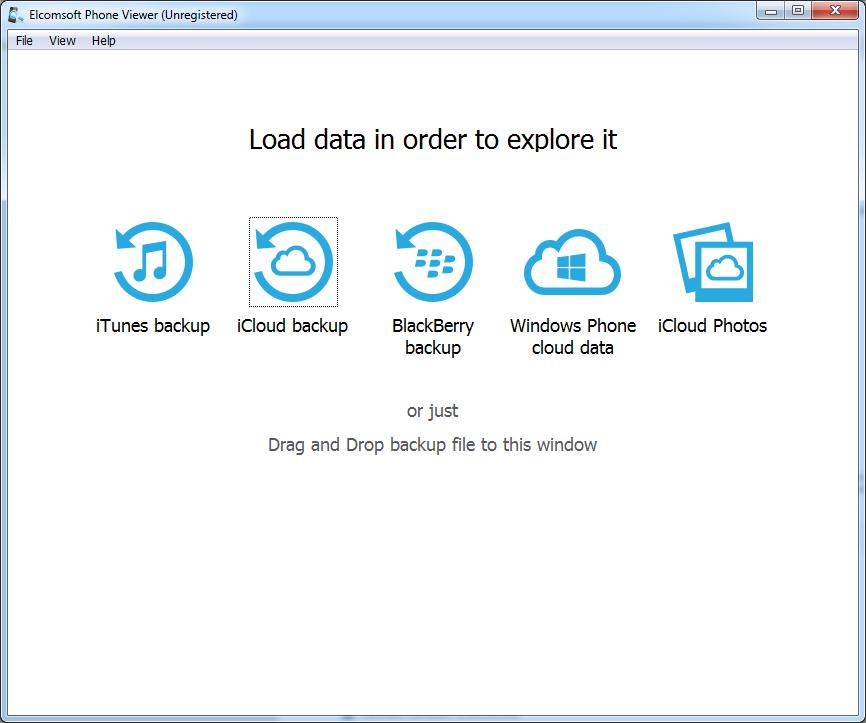Click the Load data heading text

432,140
